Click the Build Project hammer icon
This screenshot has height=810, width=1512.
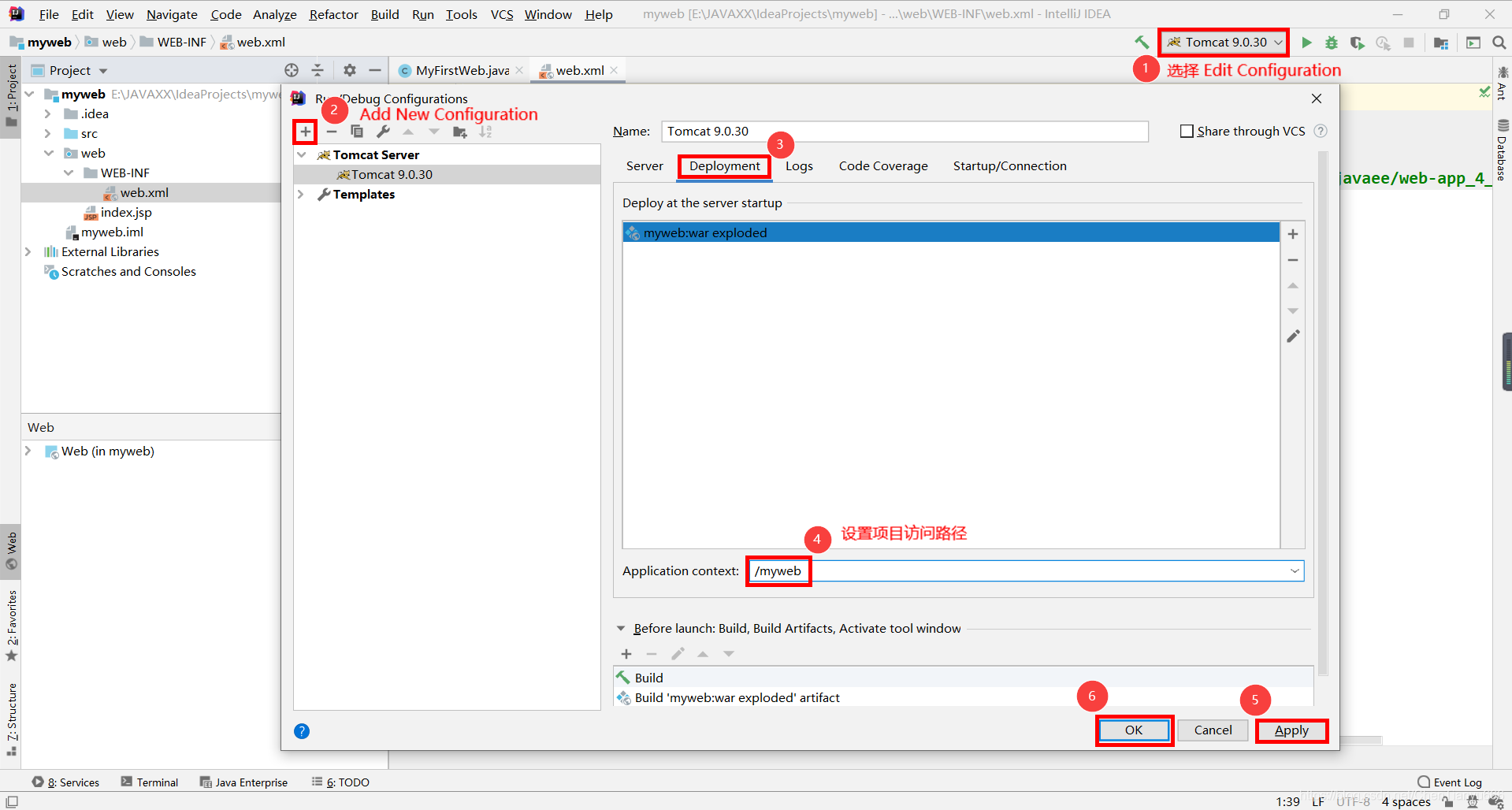pyautogui.click(x=1142, y=43)
